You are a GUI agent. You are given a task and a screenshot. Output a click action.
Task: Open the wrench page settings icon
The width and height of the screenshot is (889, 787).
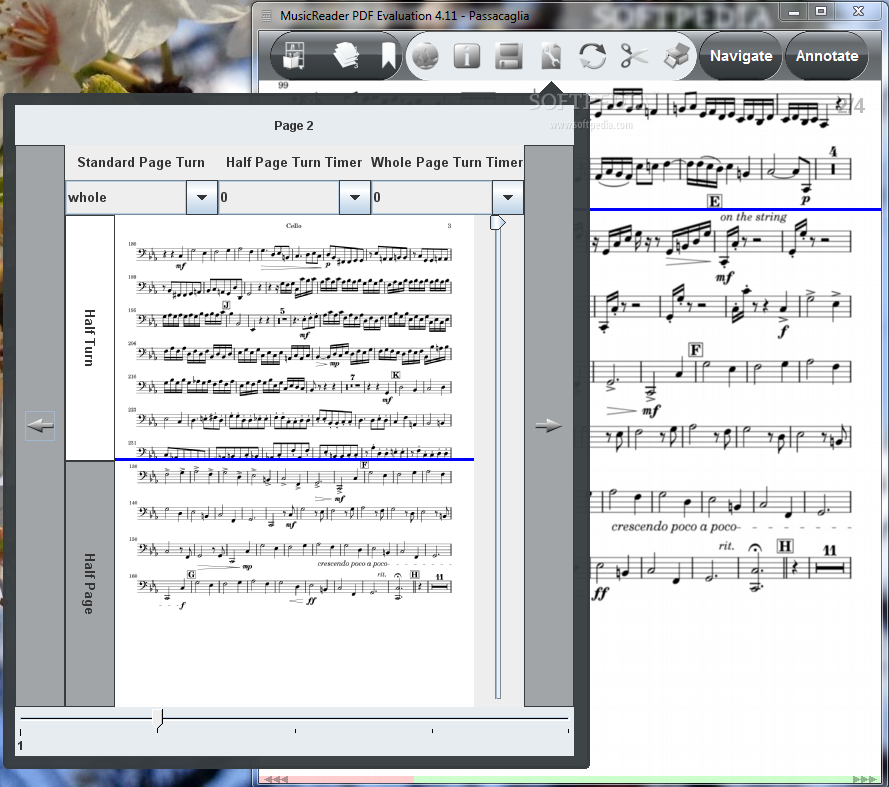[x=551, y=56]
